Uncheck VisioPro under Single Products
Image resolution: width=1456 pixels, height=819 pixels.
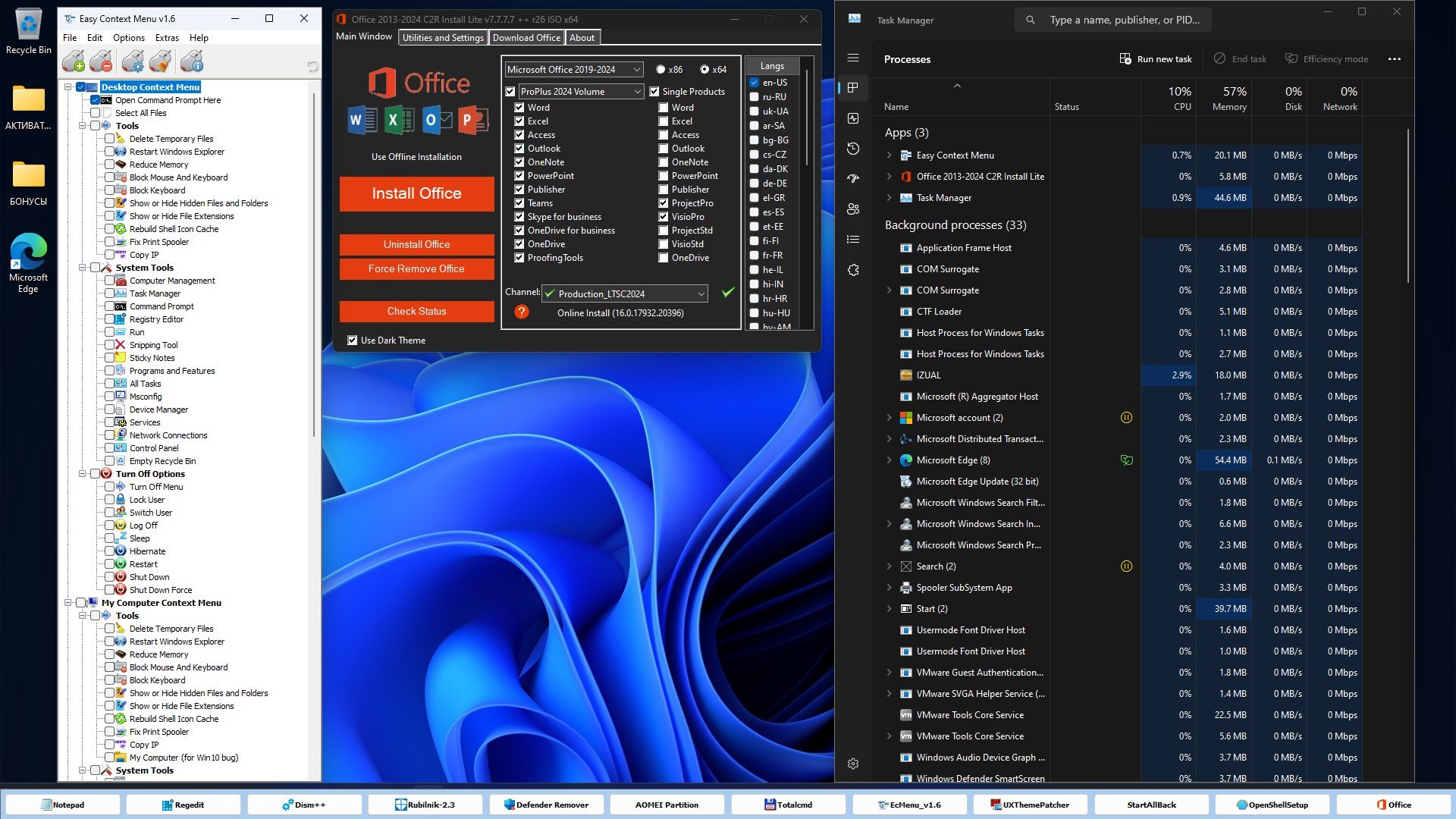(664, 217)
